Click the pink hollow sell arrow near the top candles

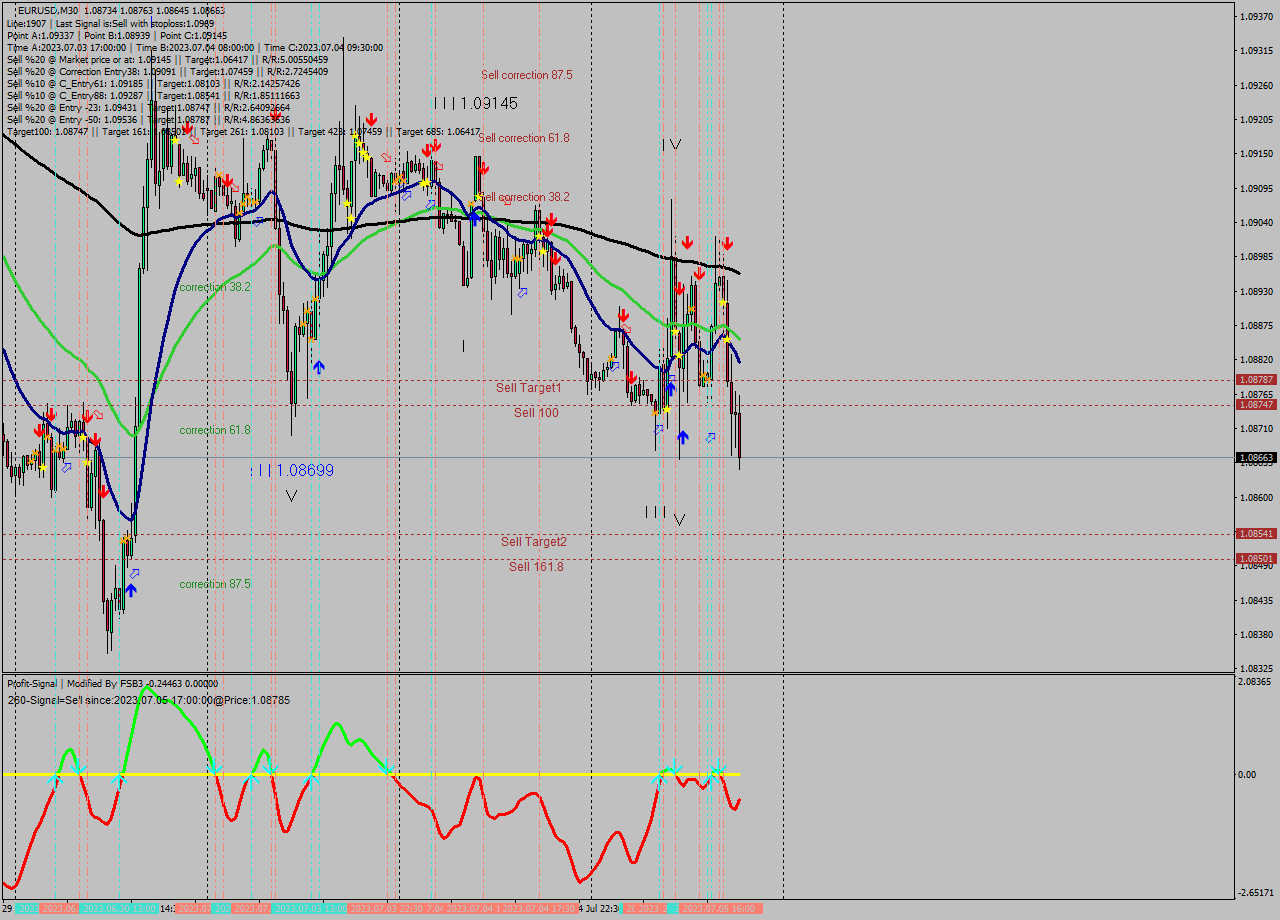(x=194, y=140)
